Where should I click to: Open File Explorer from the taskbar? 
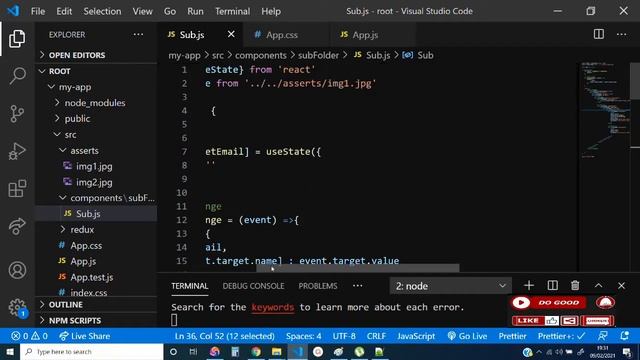point(276,351)
